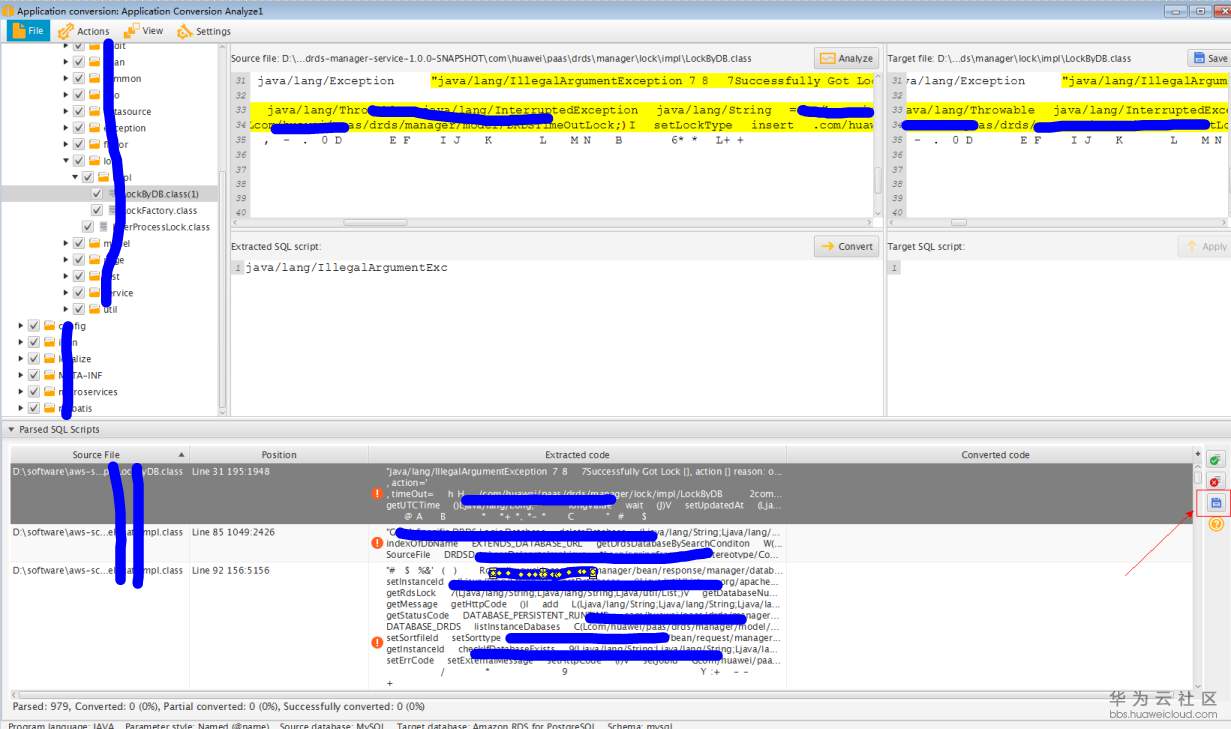Toggle checkbox for LockByDB.class(1)
Screen dimensions: 1231x729
(x=97, y=193)
